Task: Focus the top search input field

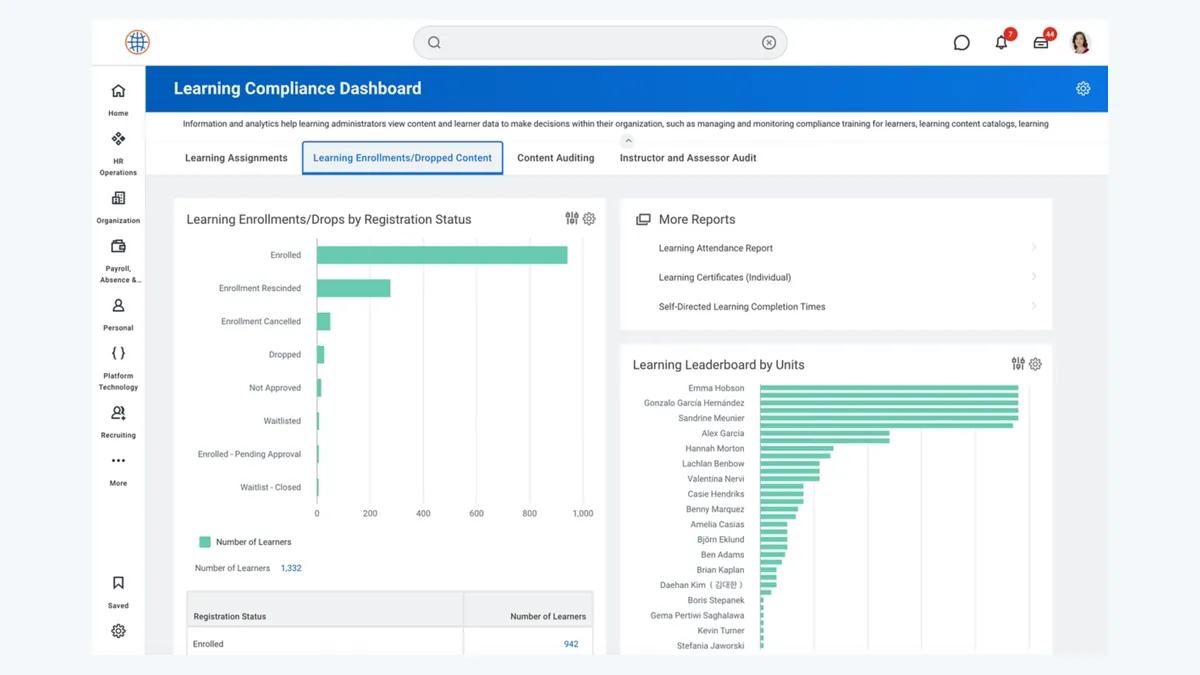Action: (x=600, y=43)
